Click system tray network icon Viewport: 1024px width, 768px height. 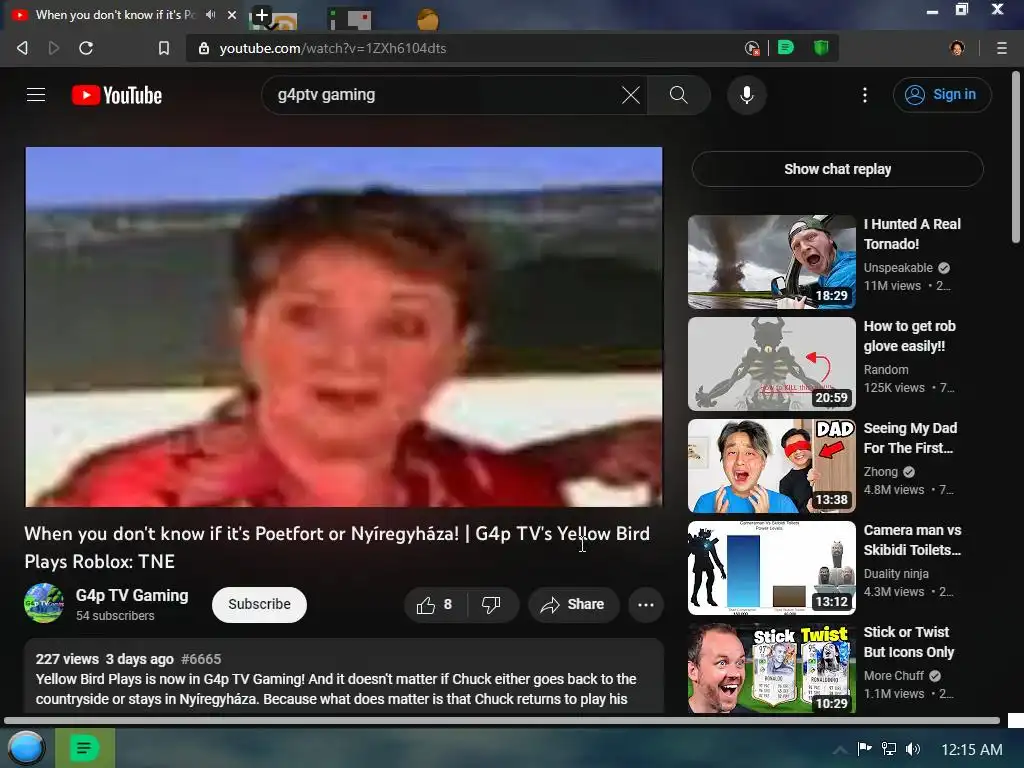(888, 749)
